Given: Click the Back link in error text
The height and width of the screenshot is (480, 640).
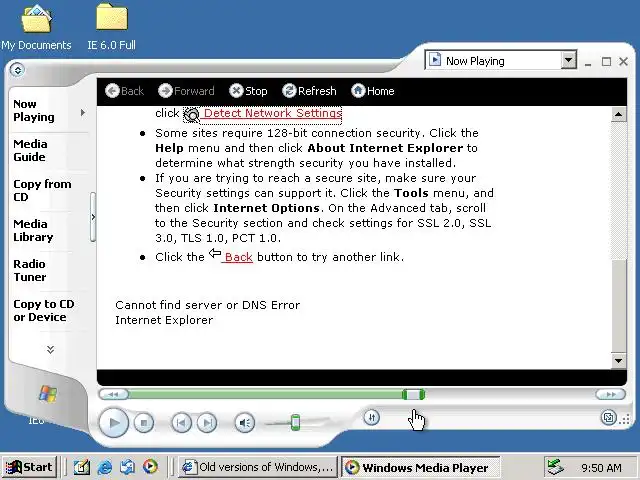Looking at the screenshot, I should coord(239,257).
